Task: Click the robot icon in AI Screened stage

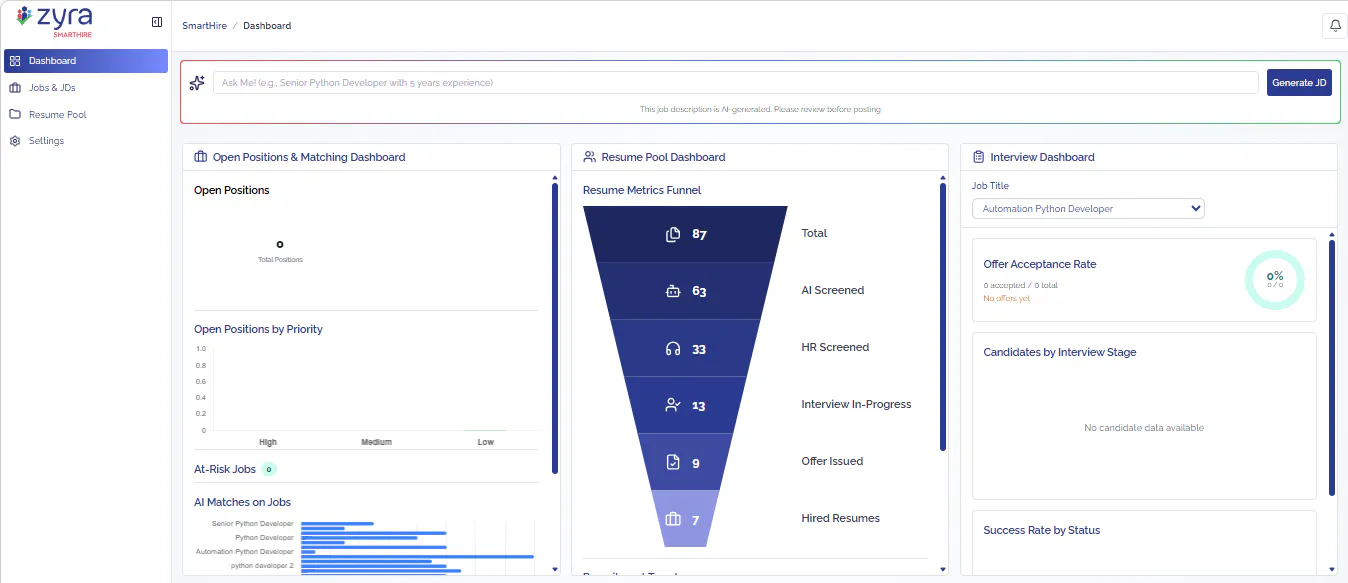Action: point(673,292)
